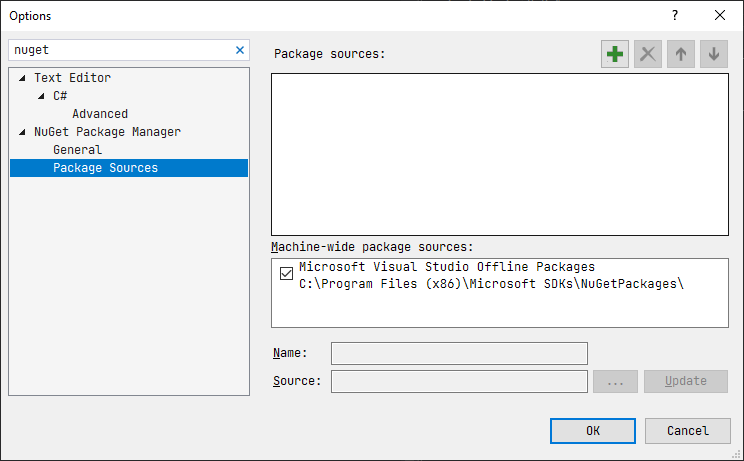Focus the Name input field
This screenshot has width=744, height=461.
pos(459,353)
